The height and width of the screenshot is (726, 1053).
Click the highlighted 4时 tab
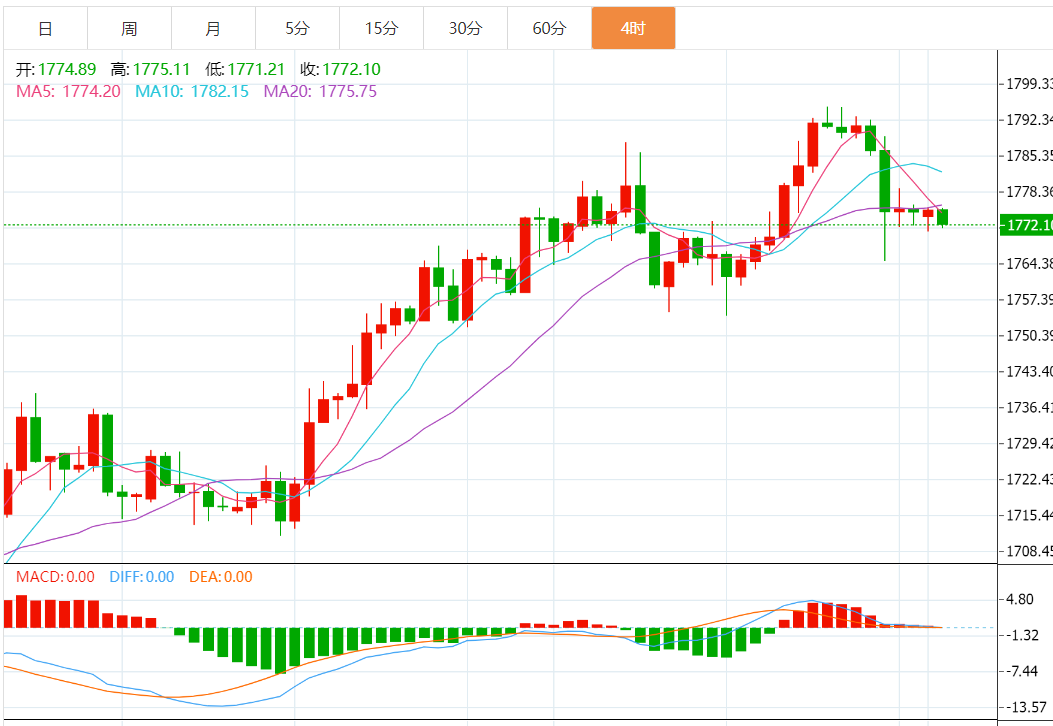click(x=633, y=28)
